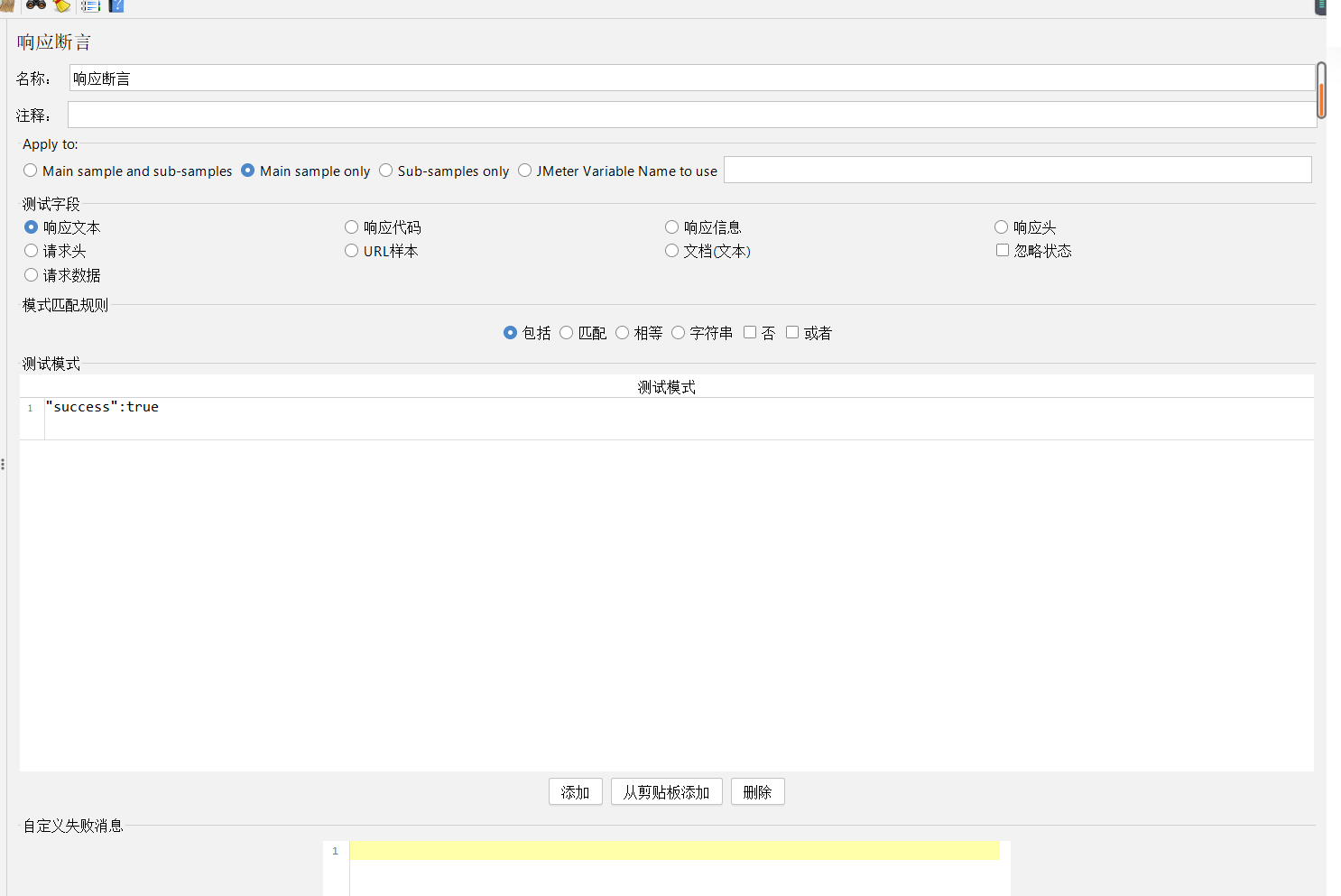Click the 删除 button
This screenshot has width=1341, height=896.
pos(758,792)
